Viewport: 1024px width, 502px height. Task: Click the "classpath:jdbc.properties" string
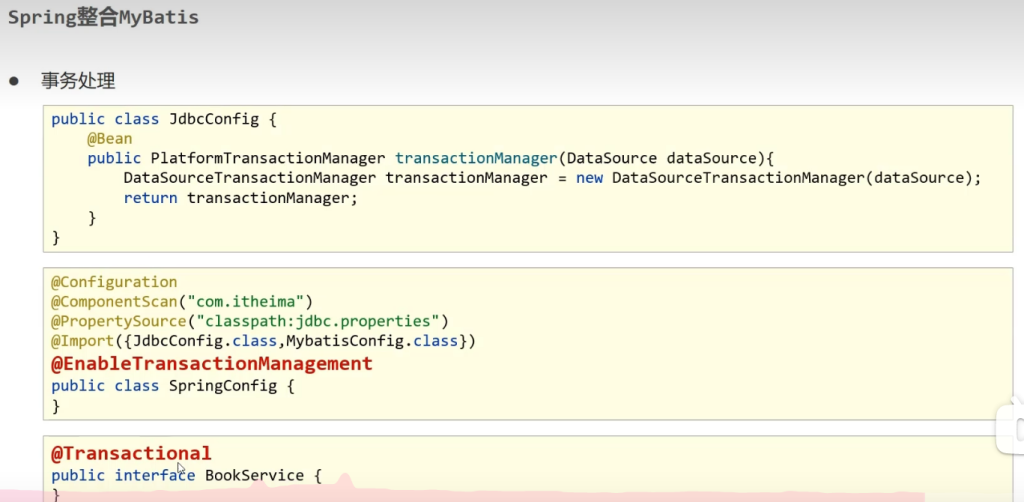[x=318, y=321]
